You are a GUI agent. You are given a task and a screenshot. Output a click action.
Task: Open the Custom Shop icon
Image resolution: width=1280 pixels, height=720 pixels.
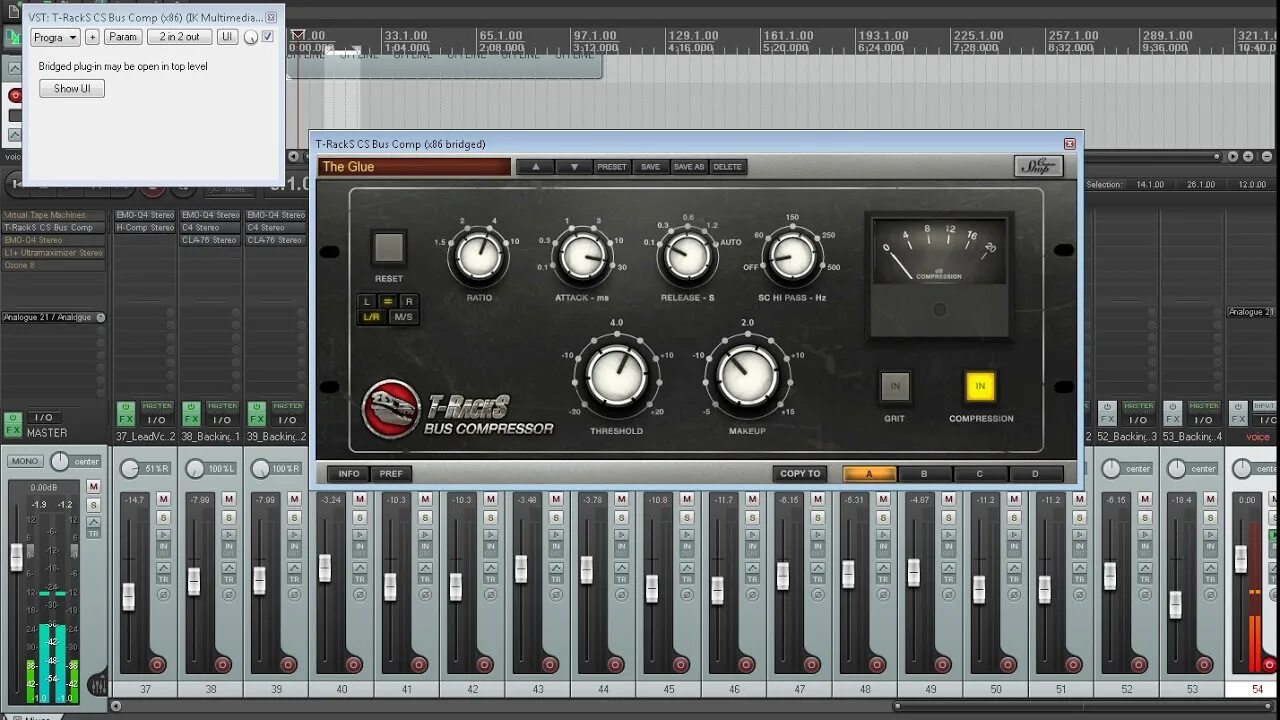pos(1038,166)
